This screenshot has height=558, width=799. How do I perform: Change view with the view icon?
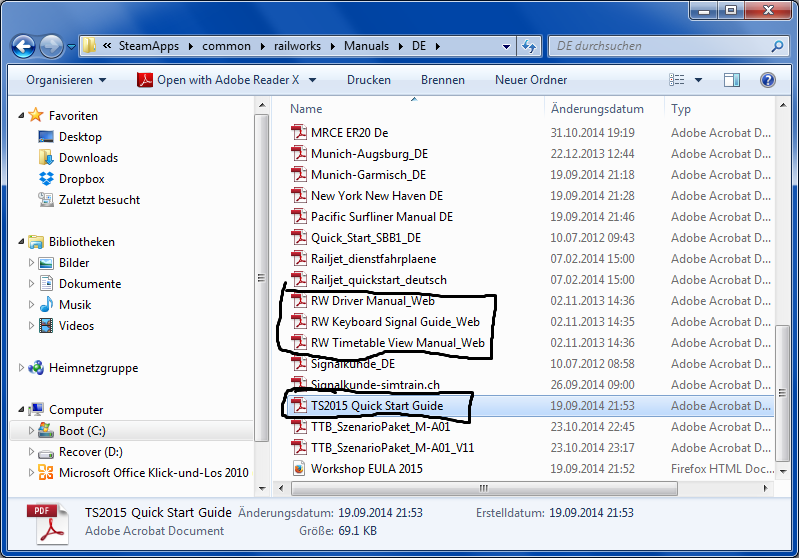(677, 80)
